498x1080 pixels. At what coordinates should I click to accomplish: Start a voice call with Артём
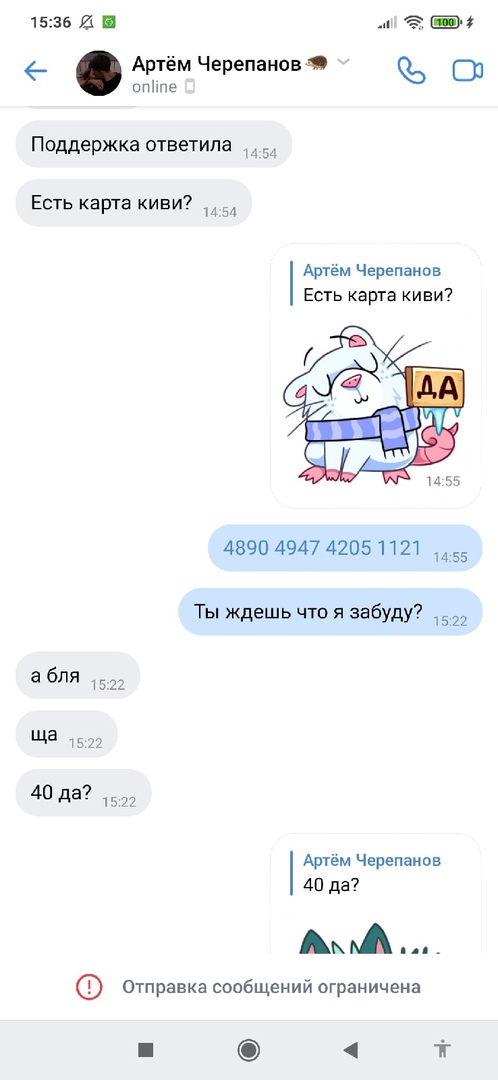pyautogui.click(x=411, y=70)
